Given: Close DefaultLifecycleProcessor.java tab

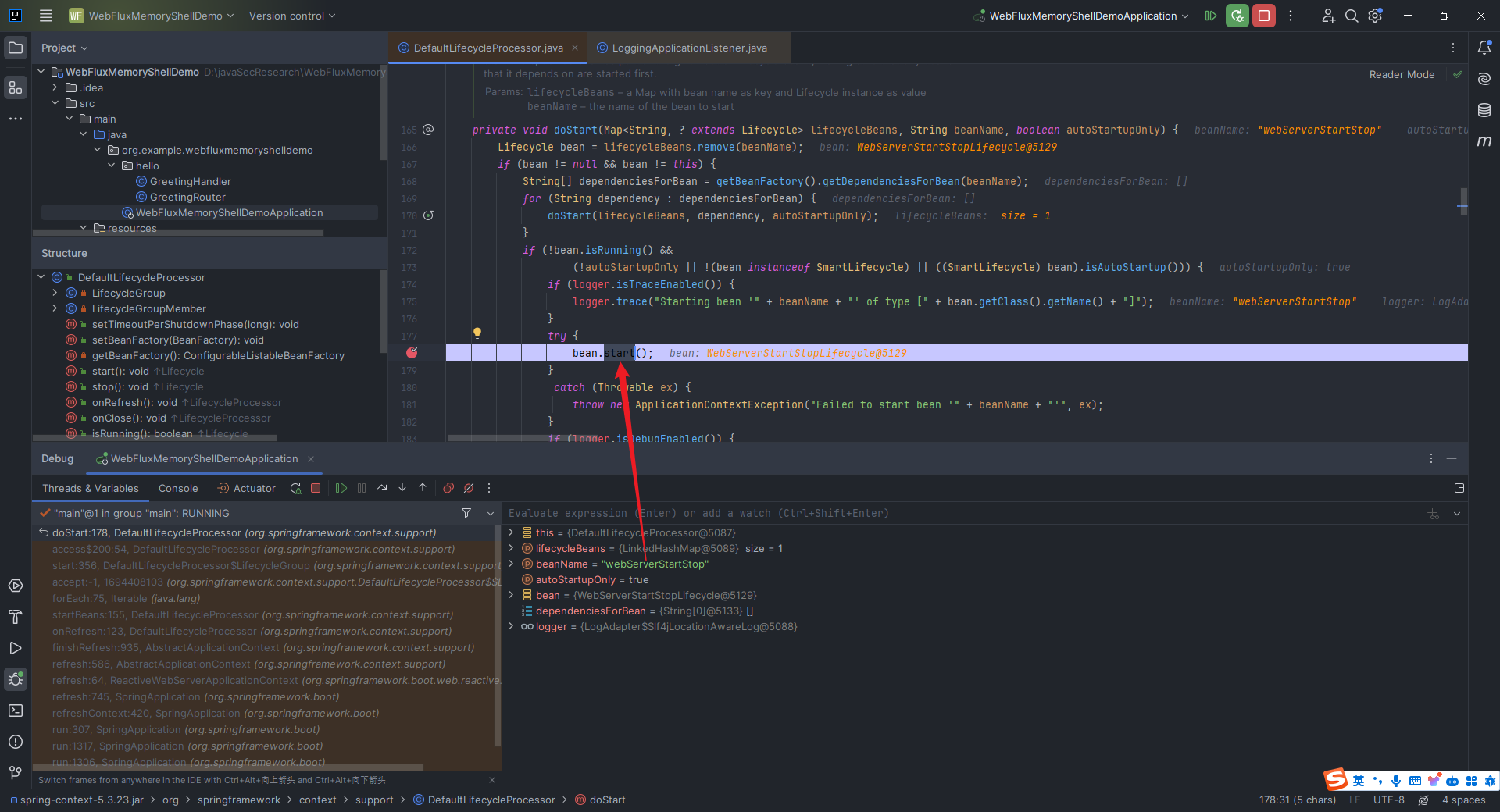Looking at the screenshot, I should pos(575,48).
